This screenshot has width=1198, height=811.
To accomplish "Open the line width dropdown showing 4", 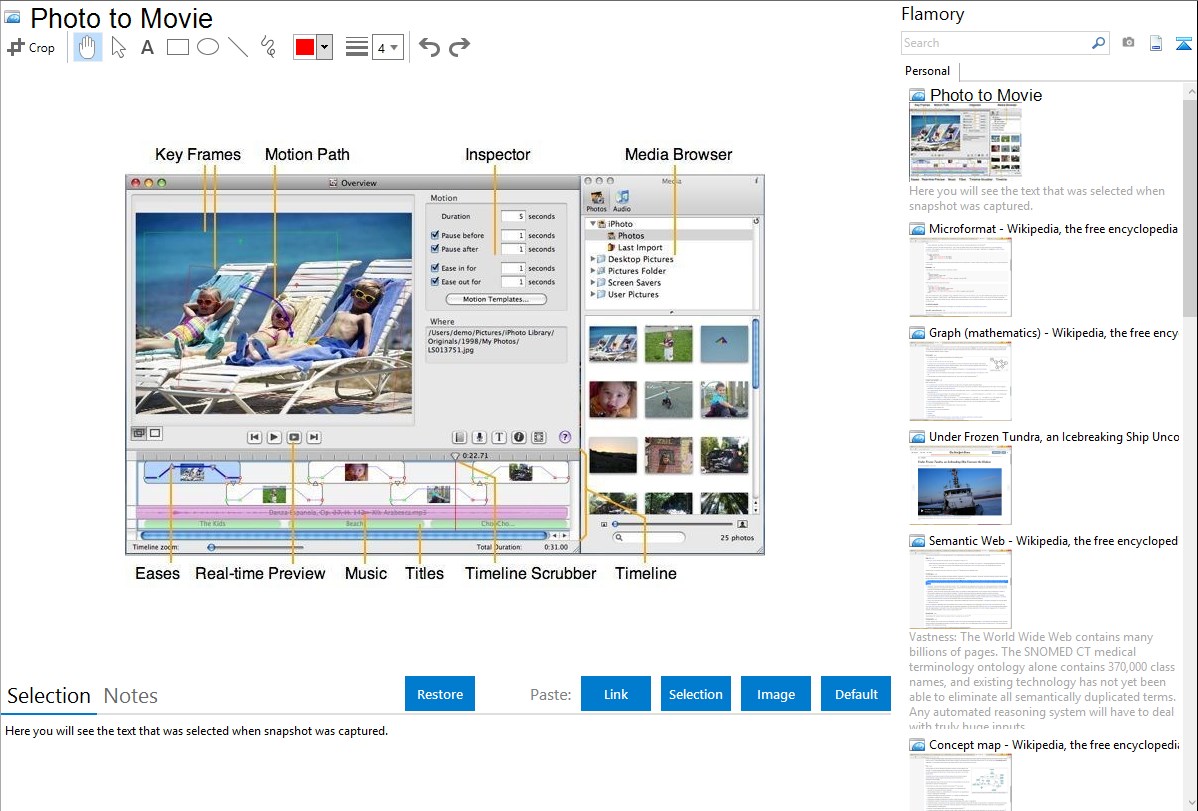I will (387, 47).
